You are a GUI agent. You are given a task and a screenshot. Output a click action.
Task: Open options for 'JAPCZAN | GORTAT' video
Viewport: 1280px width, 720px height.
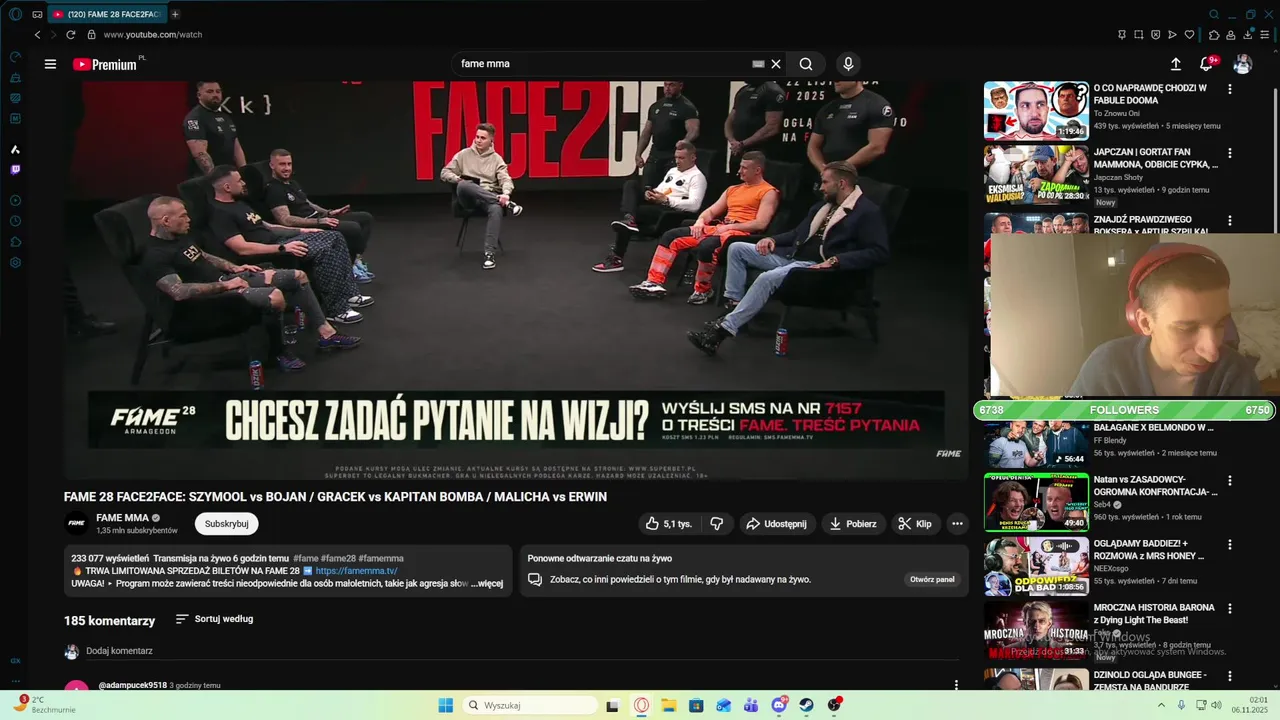pos(1230,153)
